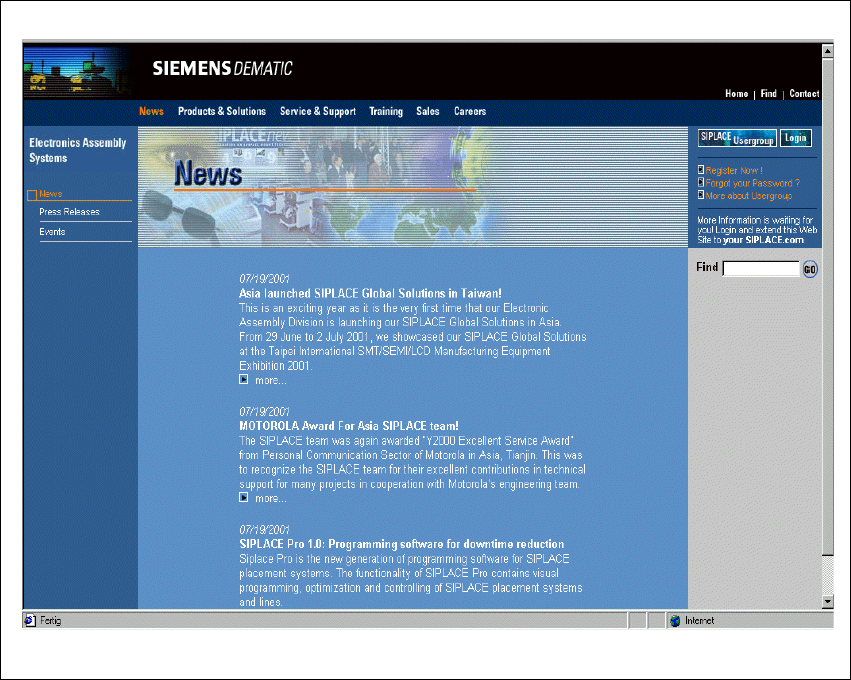Open Events in sidebar
The width and height of the screenshot is (851, 680).
pos(52,232)
